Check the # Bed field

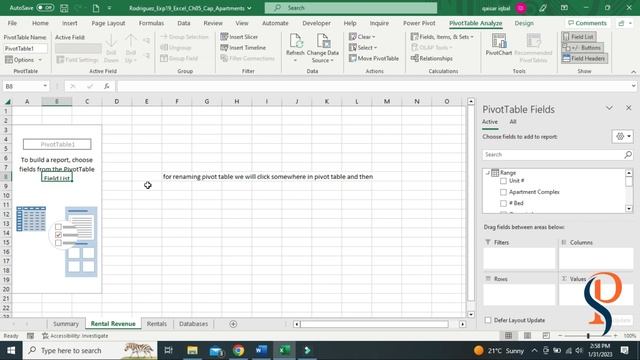tap(503, 203)
